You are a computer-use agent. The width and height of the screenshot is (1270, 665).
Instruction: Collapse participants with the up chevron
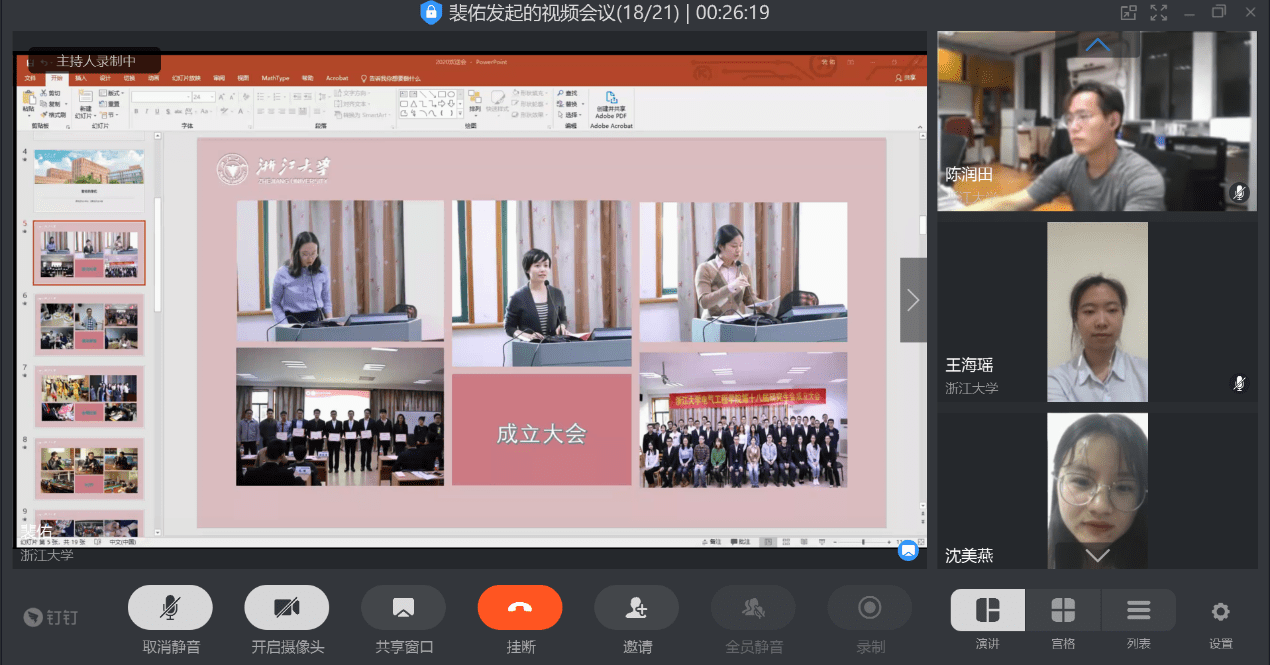(x=1097, y=44)
